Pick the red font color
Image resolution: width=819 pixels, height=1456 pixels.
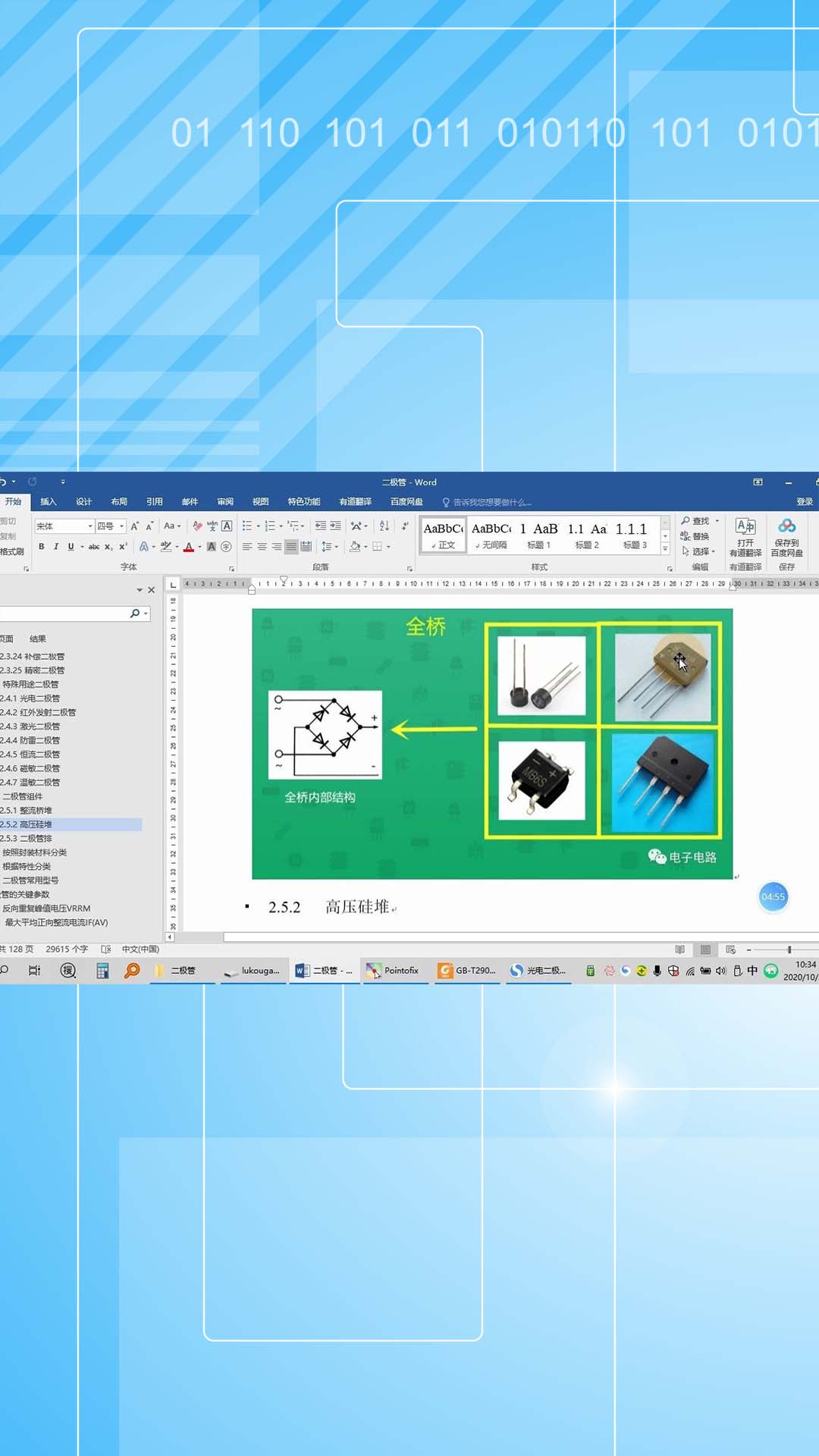(189, 547)
